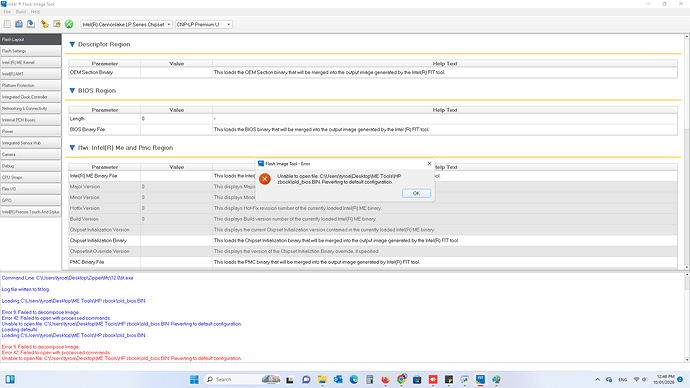Click the BIOS Binary File value field

point(176,129)
